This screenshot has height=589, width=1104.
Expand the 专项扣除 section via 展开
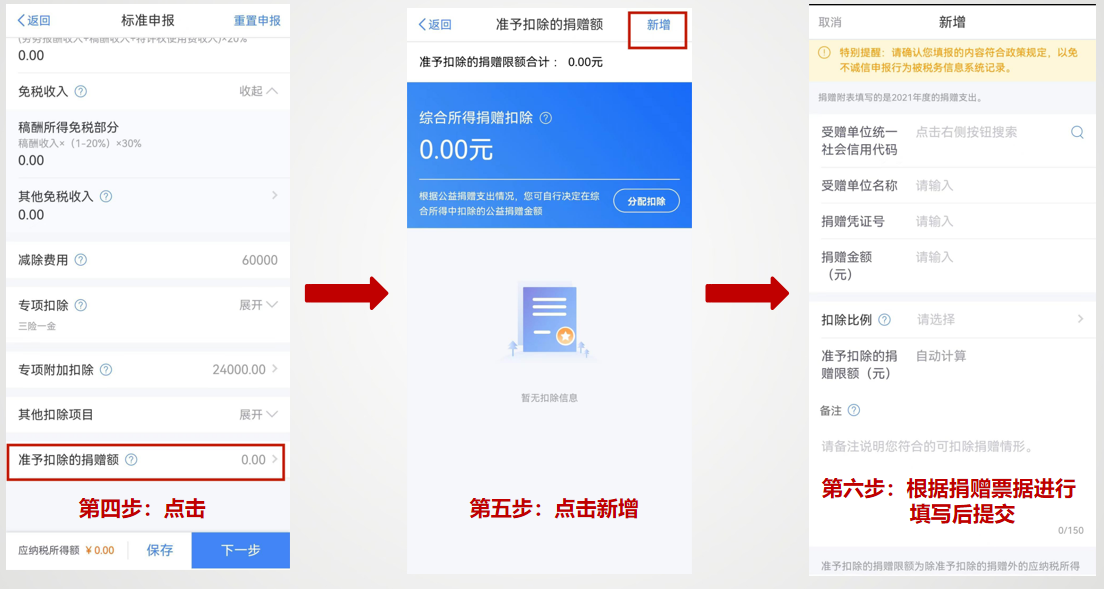point(258,305)
